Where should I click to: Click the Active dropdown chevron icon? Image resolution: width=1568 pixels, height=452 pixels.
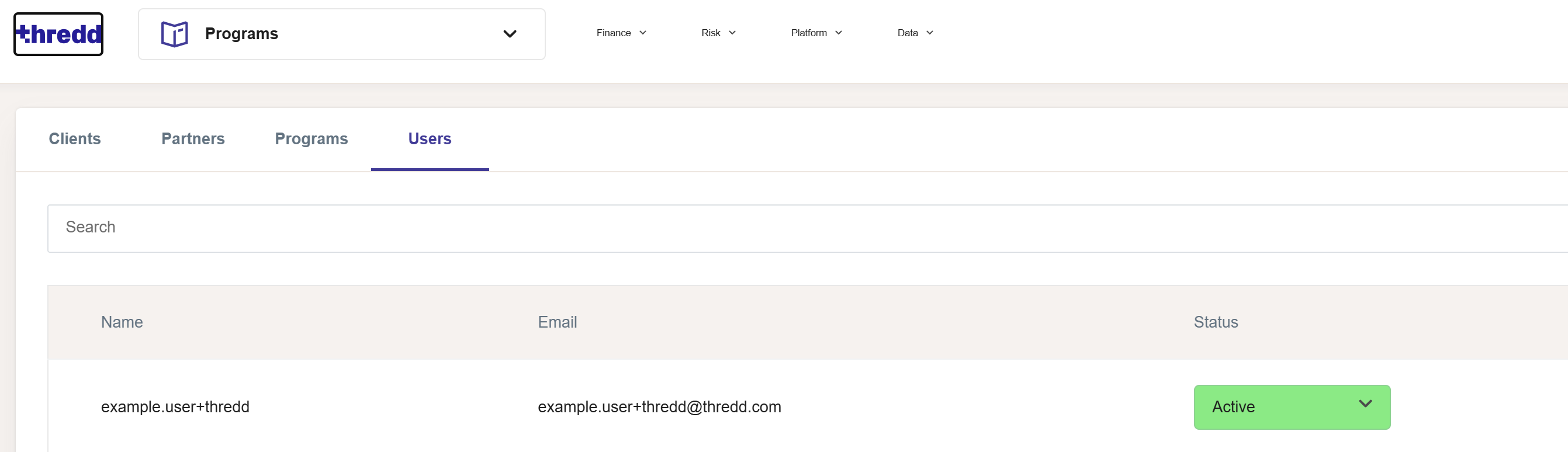tap(1365, 404)
